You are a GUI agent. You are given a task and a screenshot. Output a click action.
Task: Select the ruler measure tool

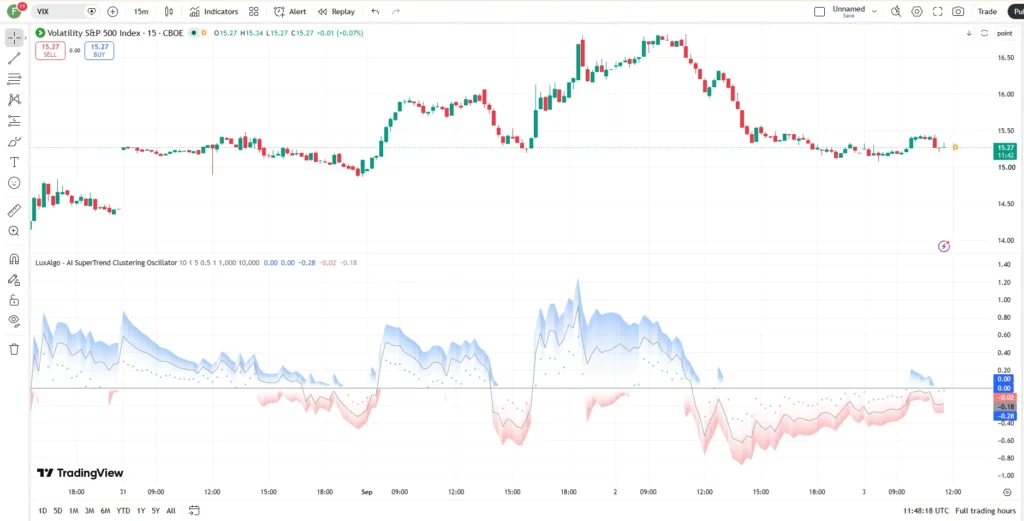click(14, 210)
